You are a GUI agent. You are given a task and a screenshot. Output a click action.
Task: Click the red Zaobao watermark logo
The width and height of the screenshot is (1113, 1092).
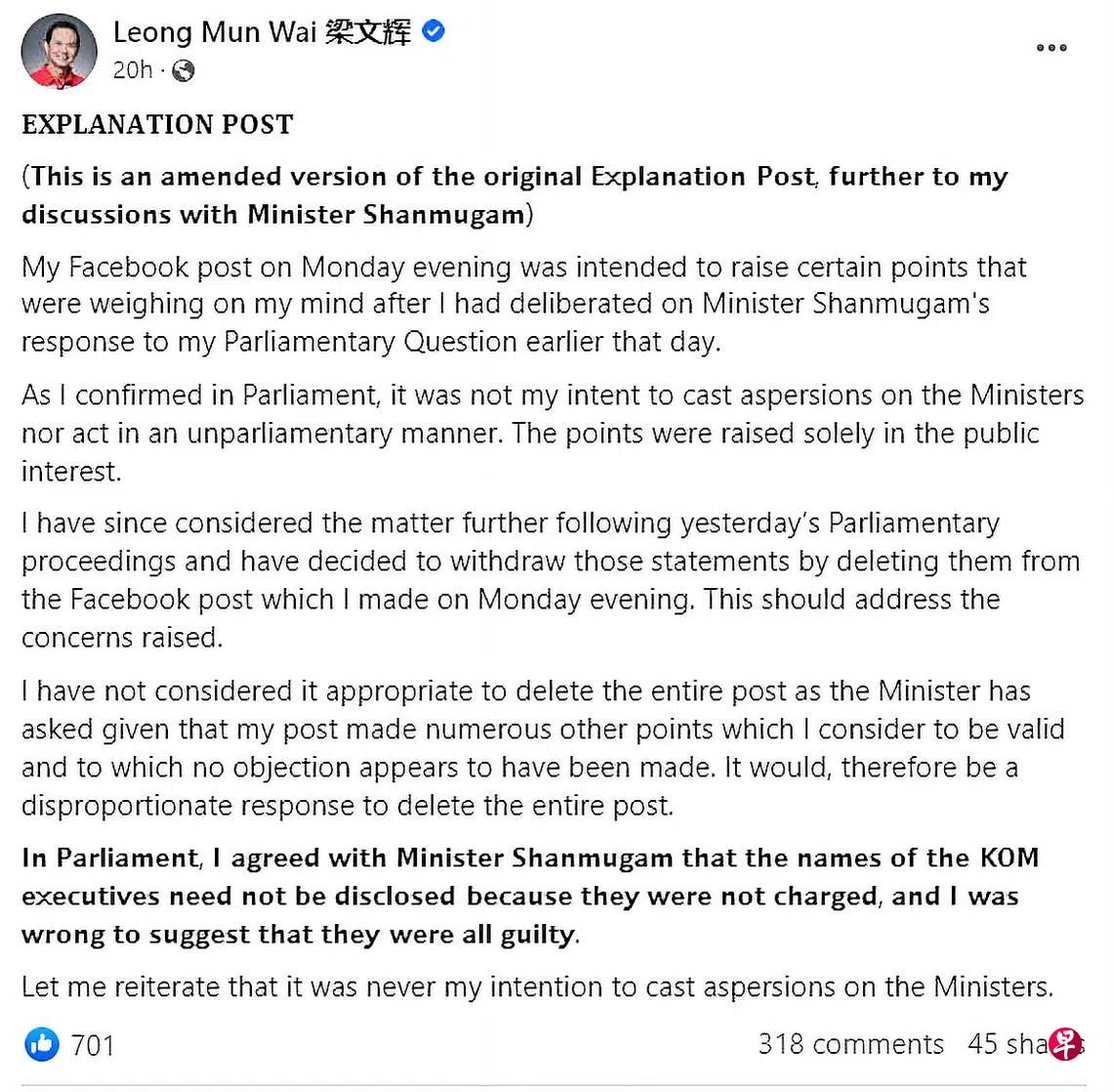1065,1043
